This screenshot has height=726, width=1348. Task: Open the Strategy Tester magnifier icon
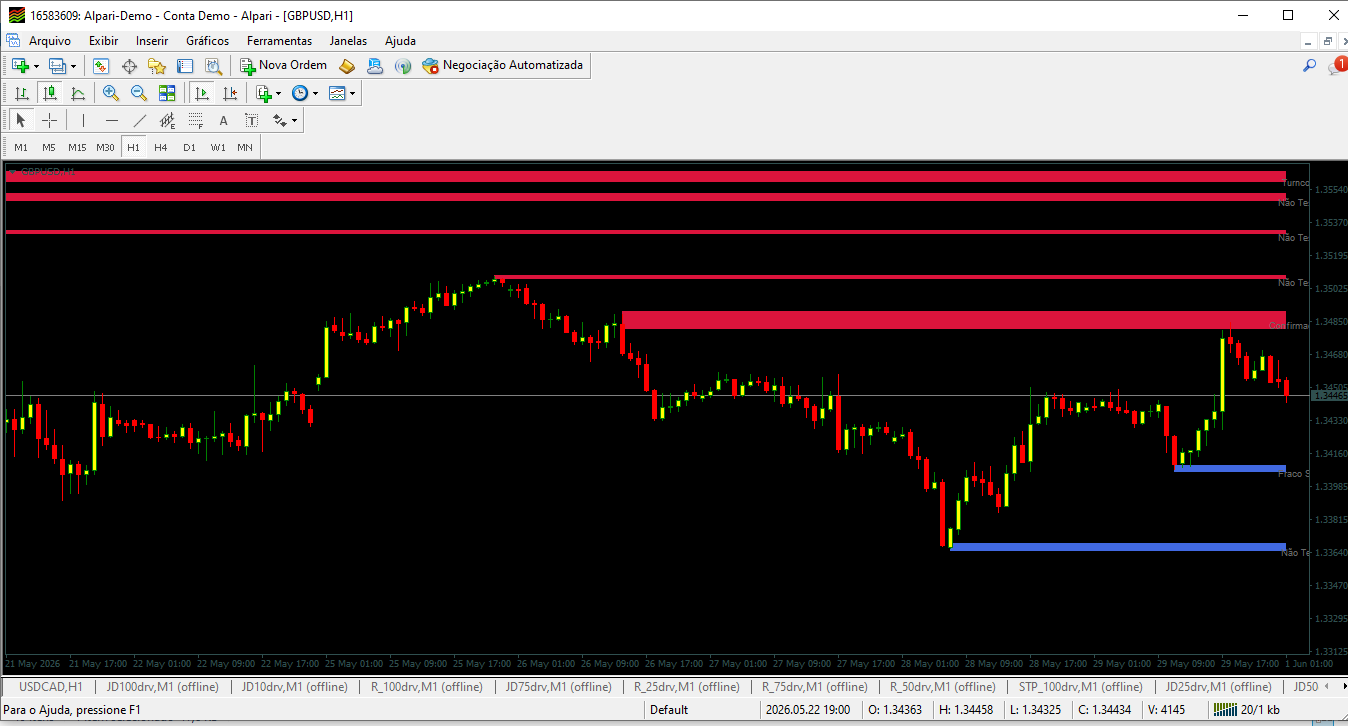tap(213, 66)
